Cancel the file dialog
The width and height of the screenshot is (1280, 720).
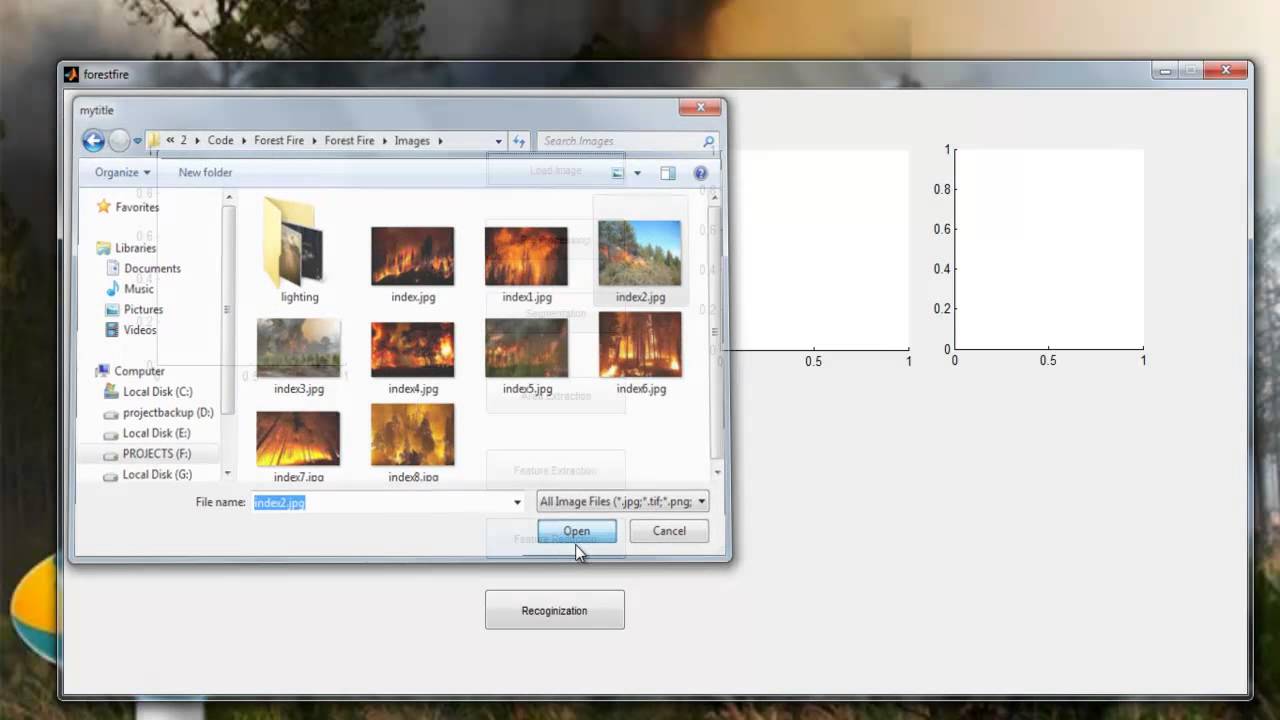pos(669,531)
